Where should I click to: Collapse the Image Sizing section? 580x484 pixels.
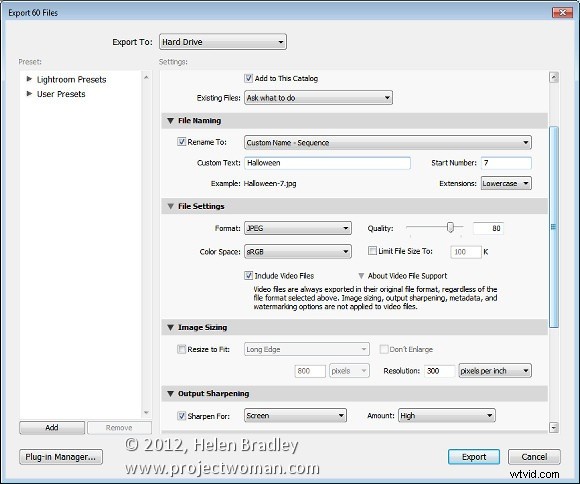171,327
